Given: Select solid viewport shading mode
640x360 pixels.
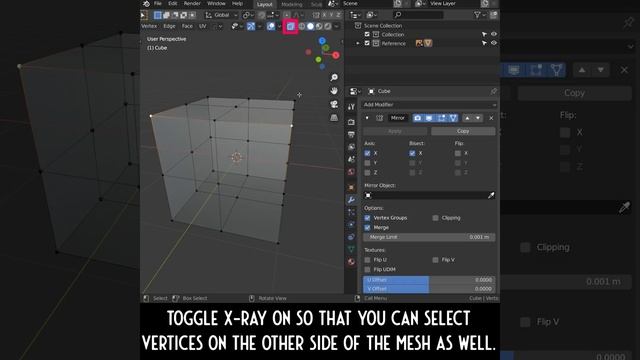Looking at the screenshot, I should [x=310, y=27].
